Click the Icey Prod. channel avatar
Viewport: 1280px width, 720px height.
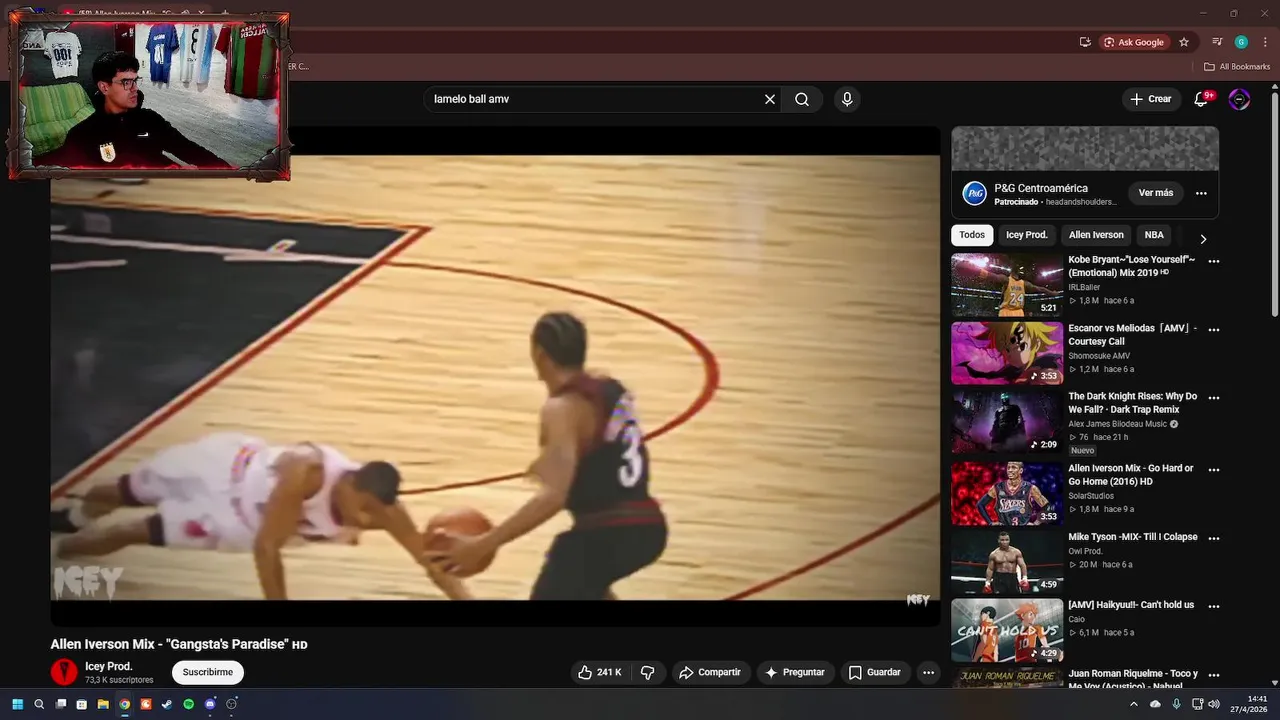[64, 672]
